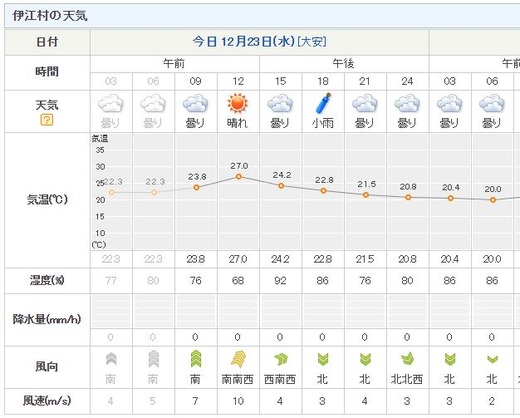520x418 pixels.
Task: Click the 湿度(%) row label
Action: (47, 281)
